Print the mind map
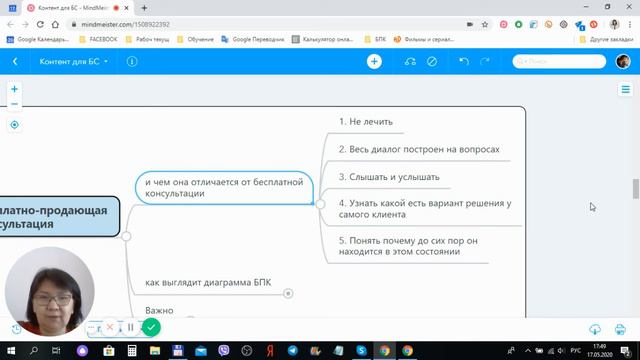640x360 pixels. click(x=620, y=329)
